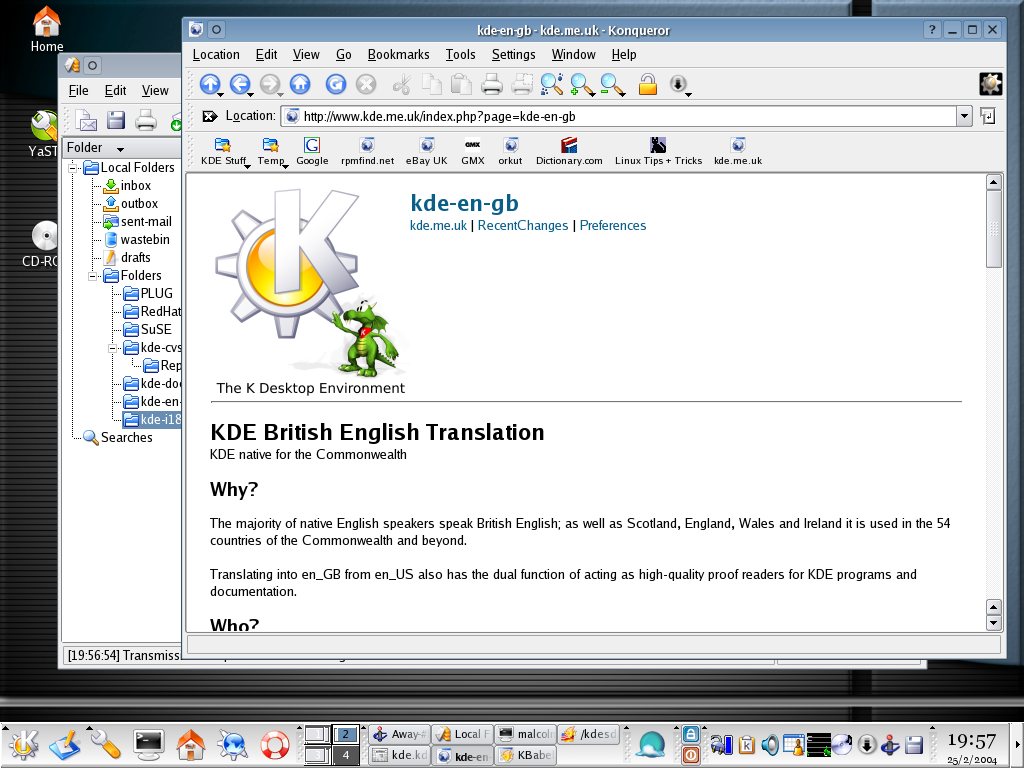This screenshot has height=768, width=1024.
Task: Open the GMX bookmark
Action: tap(473, 152)
